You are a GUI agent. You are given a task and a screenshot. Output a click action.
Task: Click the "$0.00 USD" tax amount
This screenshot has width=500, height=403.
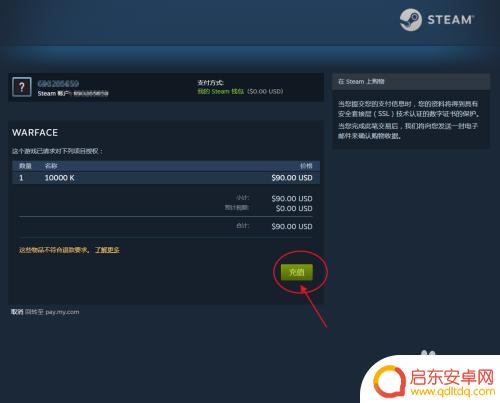click(294, 208)
